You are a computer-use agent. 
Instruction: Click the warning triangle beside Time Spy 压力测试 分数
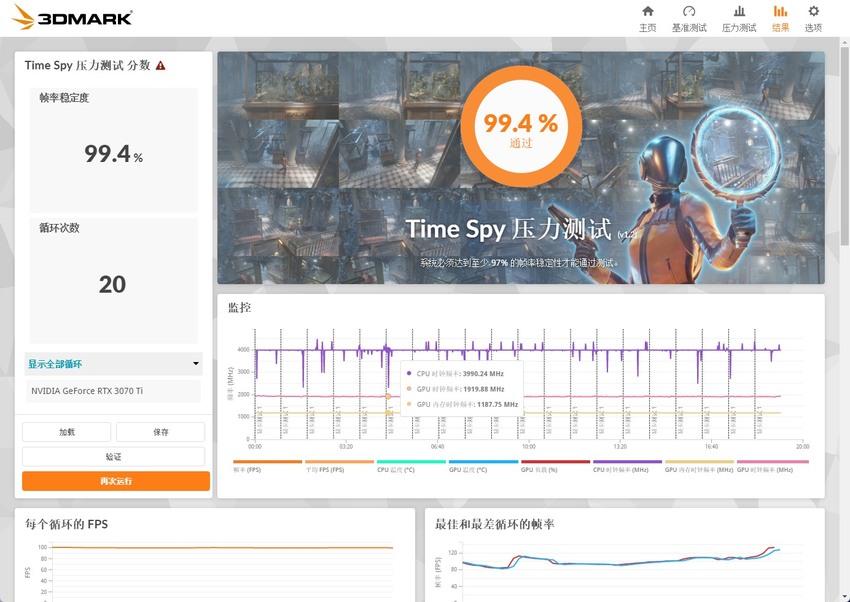click(160, 66)
